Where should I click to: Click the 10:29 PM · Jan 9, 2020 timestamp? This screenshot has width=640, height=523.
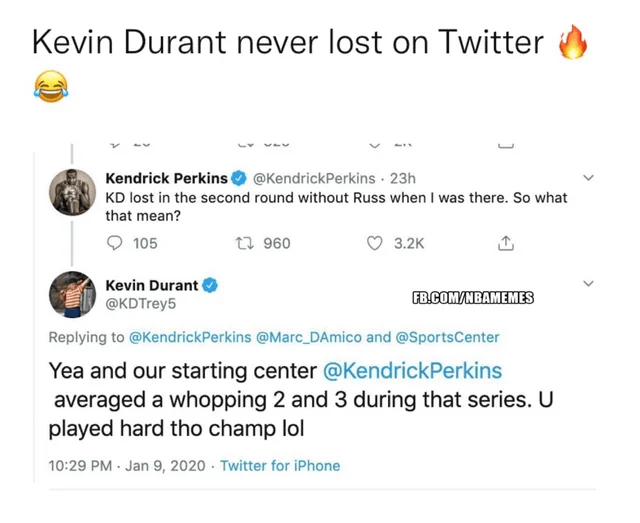click(127, 466)
